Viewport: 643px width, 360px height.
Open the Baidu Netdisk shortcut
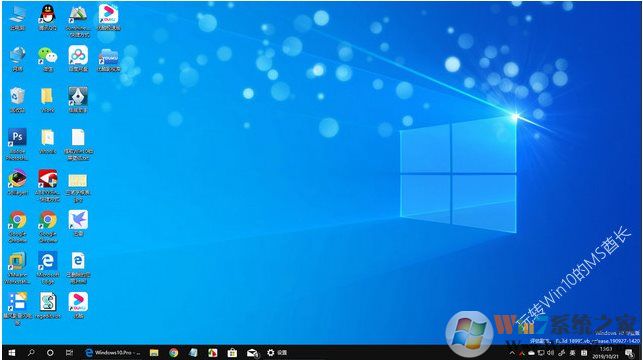point(78,59)
